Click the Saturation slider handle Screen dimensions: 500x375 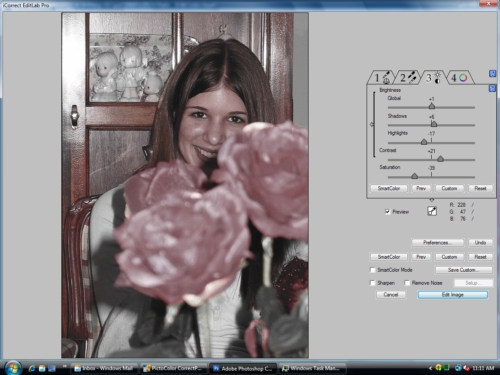pyautogui.click(x=414, y=176)
